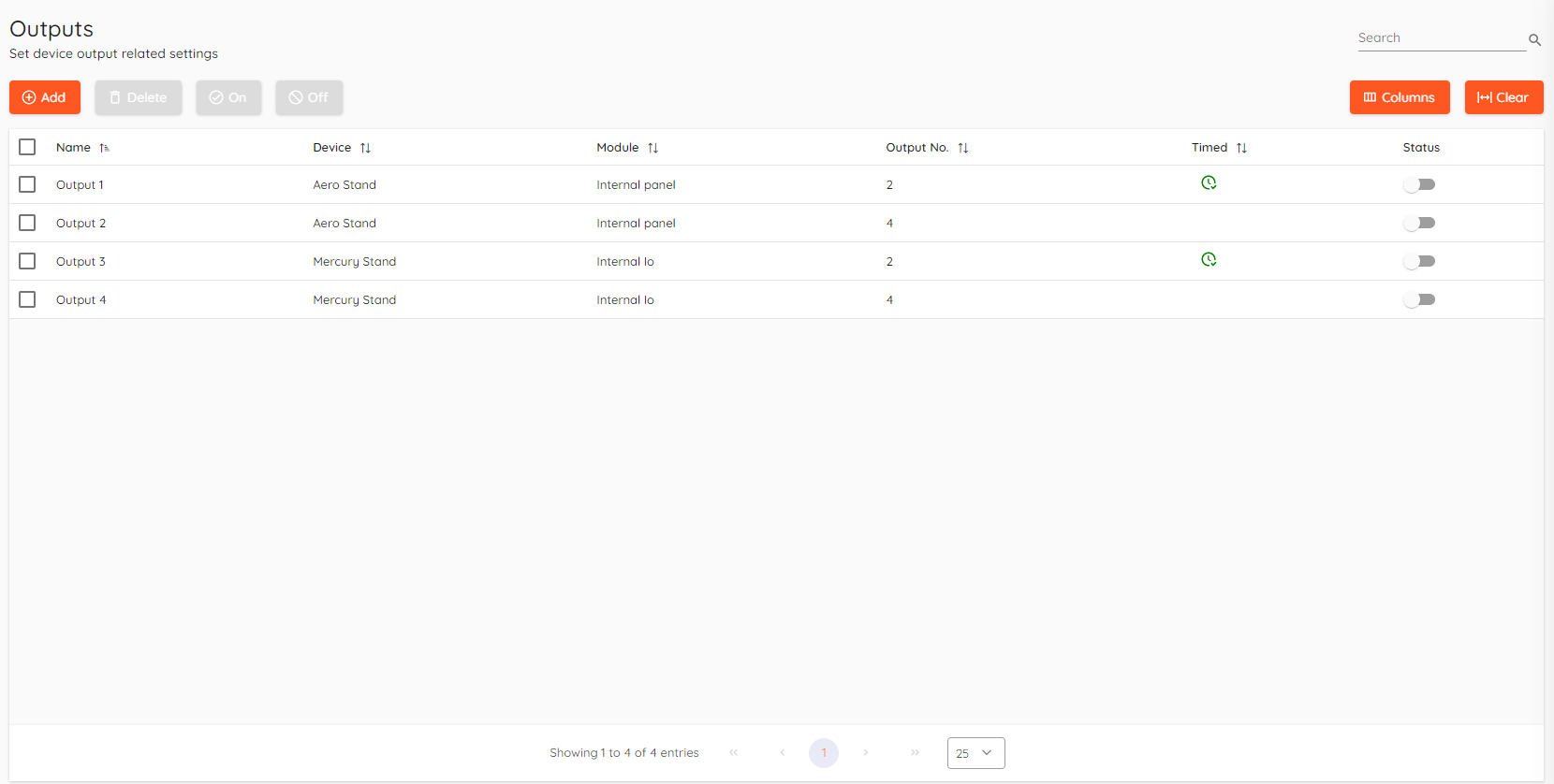Click output number 4 in Output 2 row
1554x784 pixels.
tap(889, 224)
